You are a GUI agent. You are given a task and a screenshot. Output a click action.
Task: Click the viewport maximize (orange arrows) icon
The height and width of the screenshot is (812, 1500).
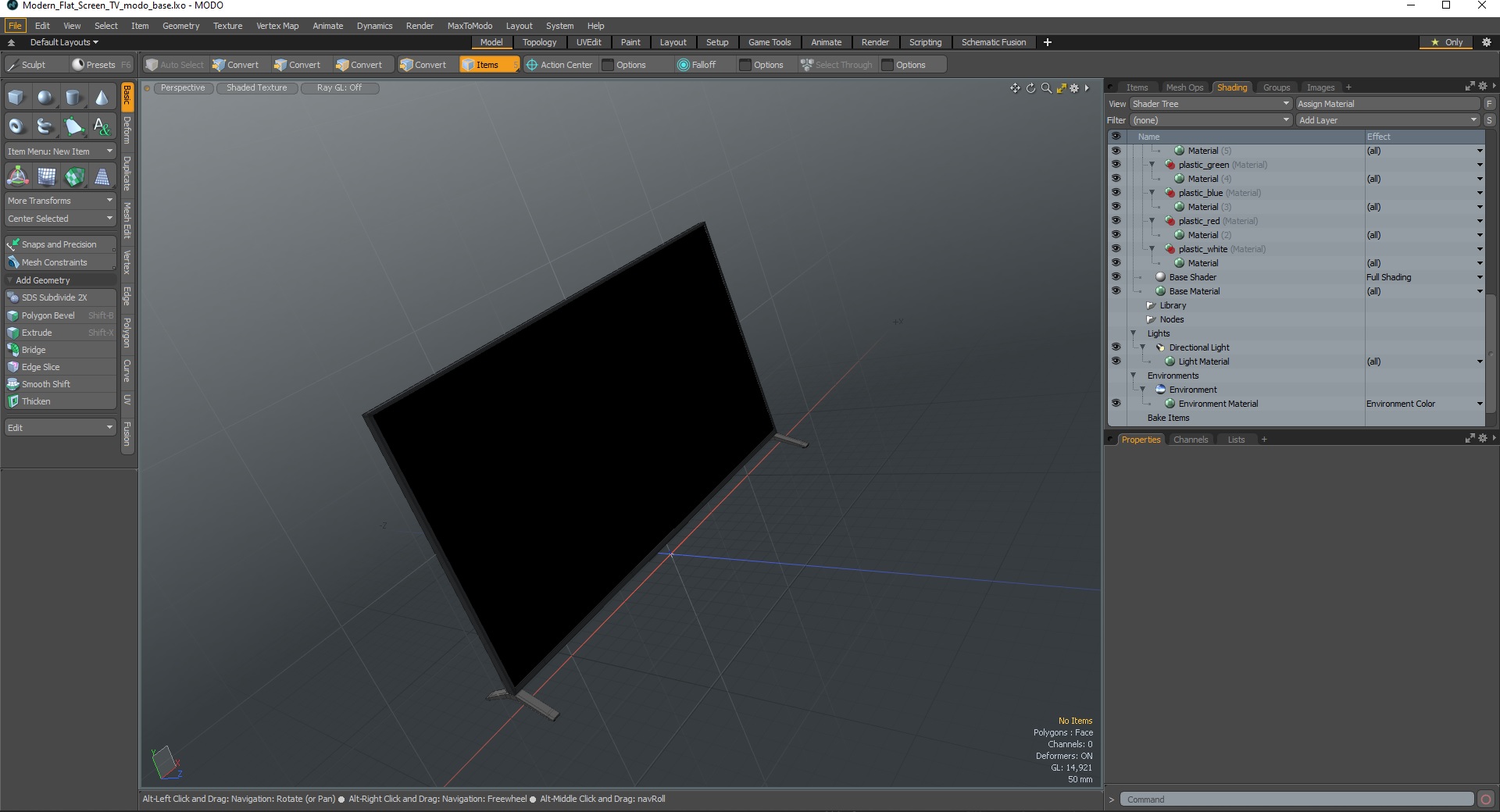pyautogui.click(x=1061, y=88)
